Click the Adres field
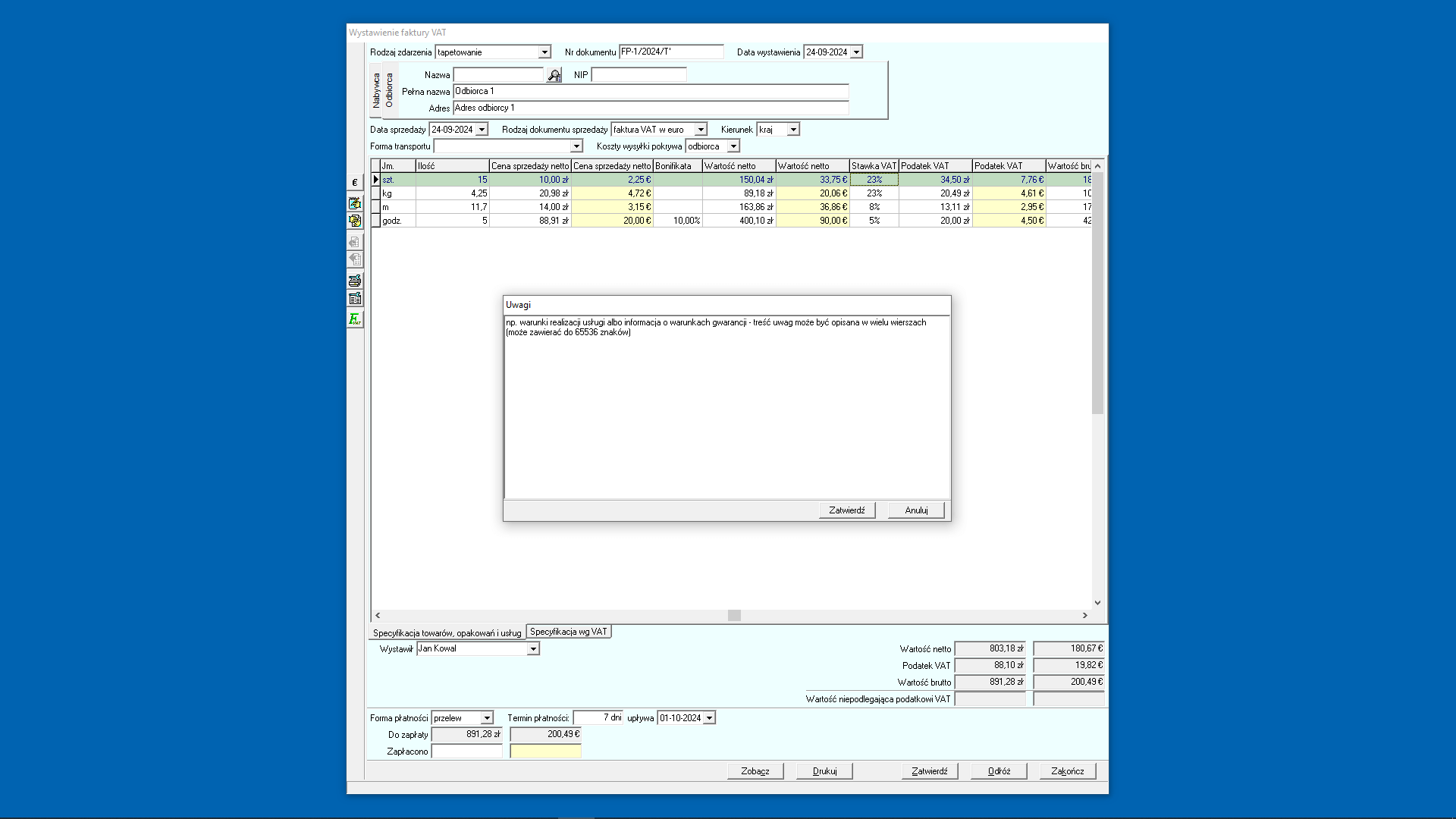1456x819 pixels. click(651, 108)
